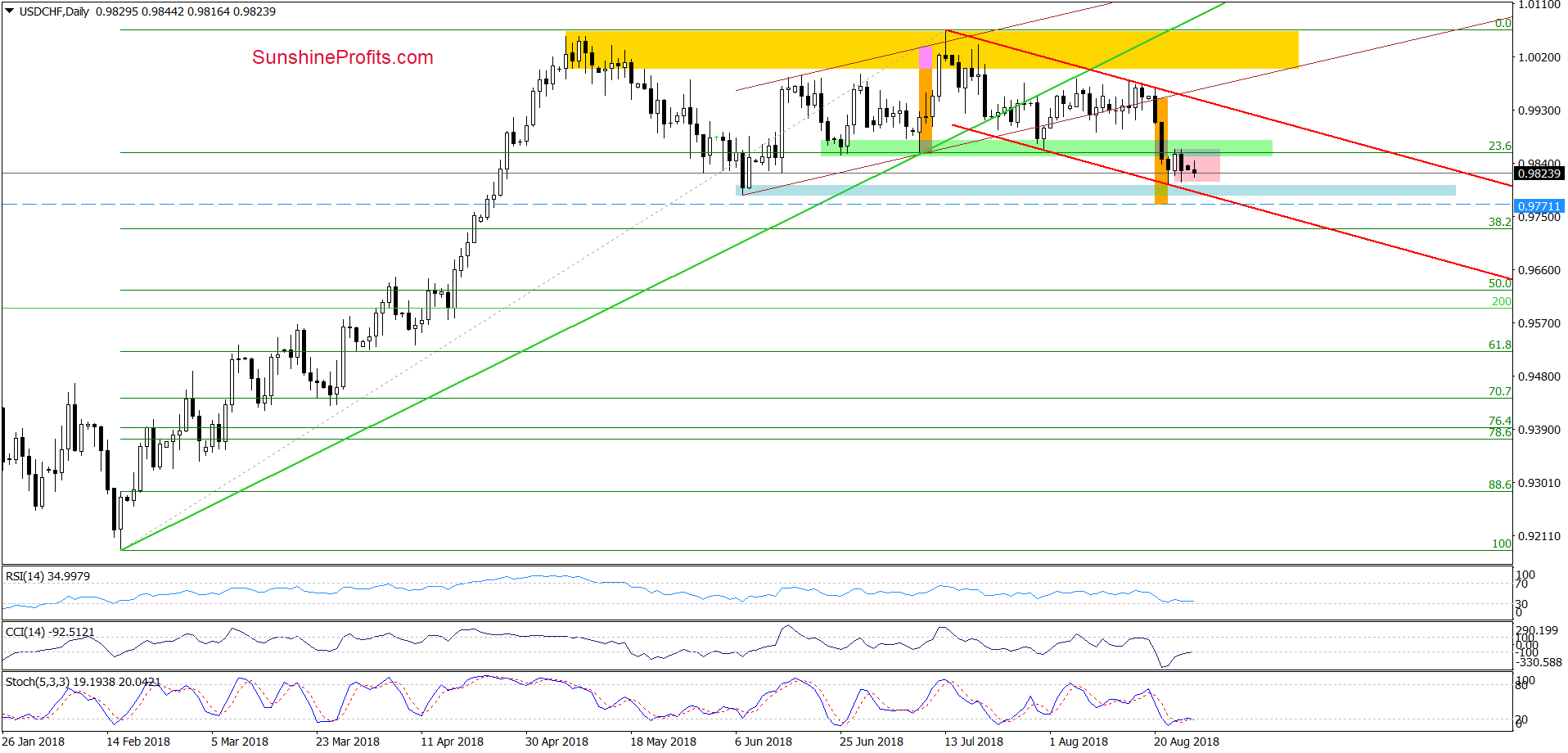This screenshot has height=753, width=1568.
Task: Click the USDCHF,Daily chart title
Action: pyautogui.click(x=54, y=11)
